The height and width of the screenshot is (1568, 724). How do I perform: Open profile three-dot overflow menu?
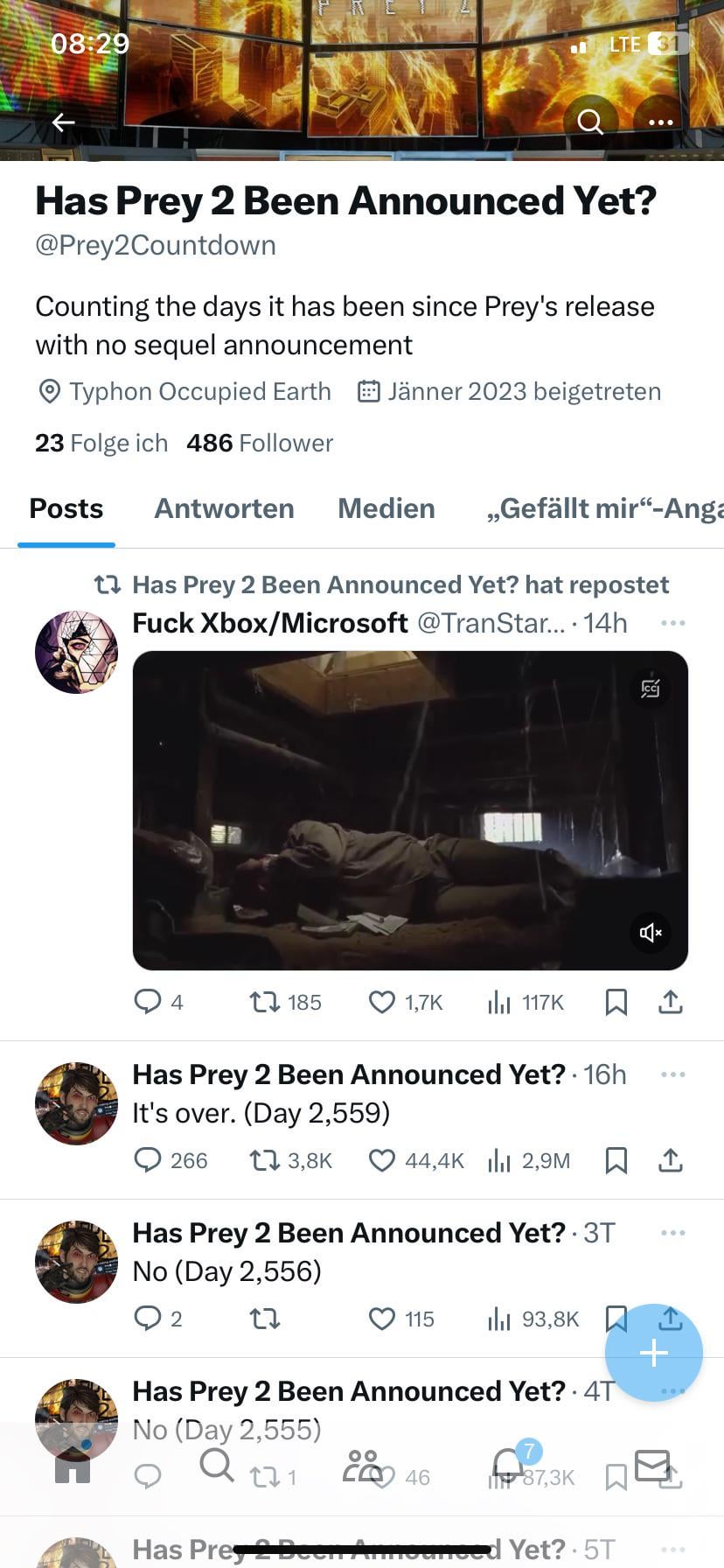[661, 122]
